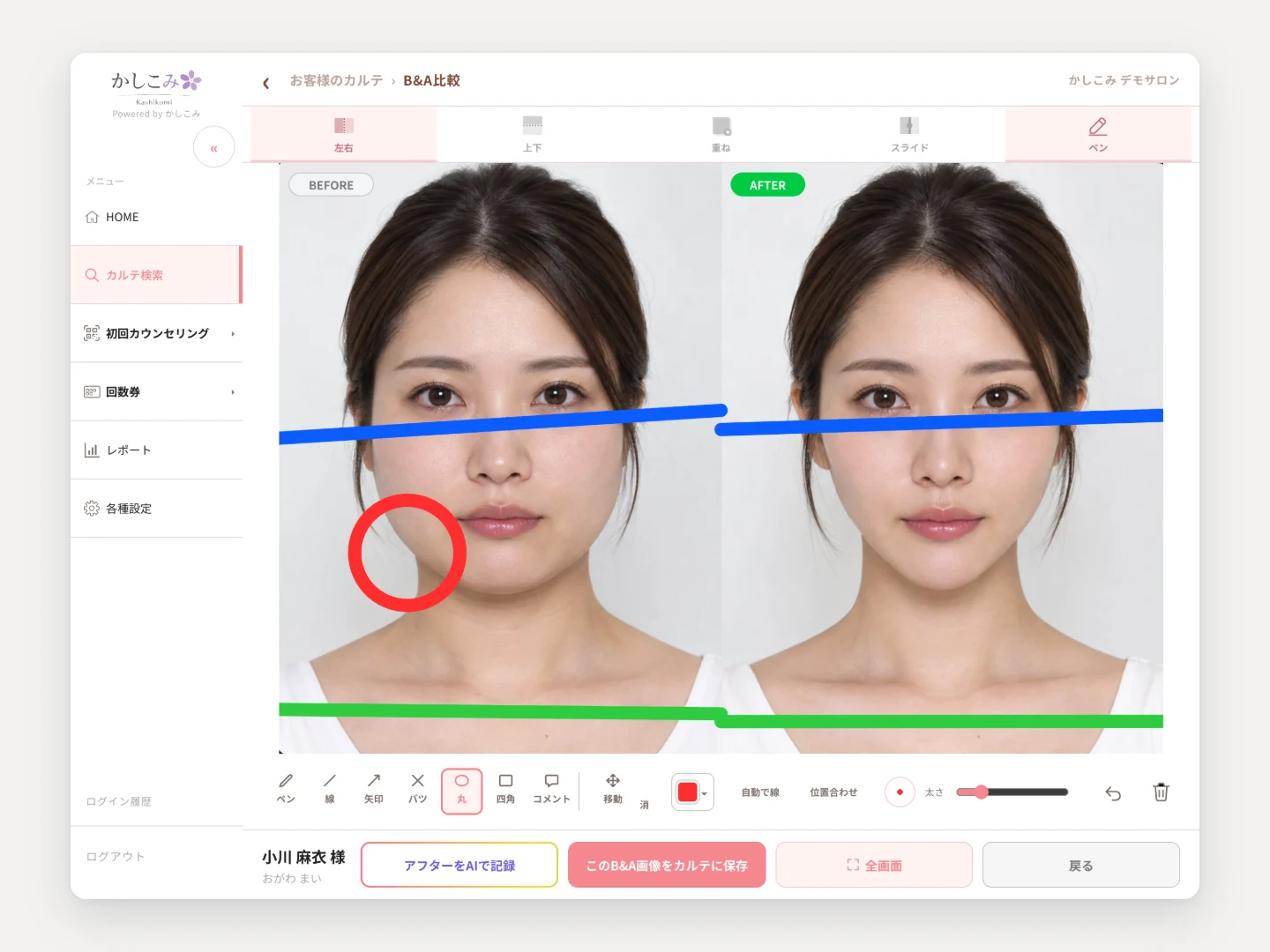The image size is (1270, 952).
Task: Select the 移動 move tool
Action: coord(613,789)
